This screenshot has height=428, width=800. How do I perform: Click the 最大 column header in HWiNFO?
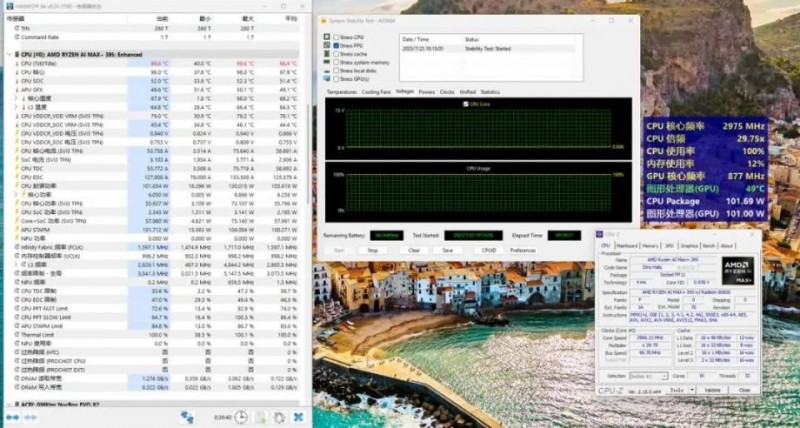248,19
